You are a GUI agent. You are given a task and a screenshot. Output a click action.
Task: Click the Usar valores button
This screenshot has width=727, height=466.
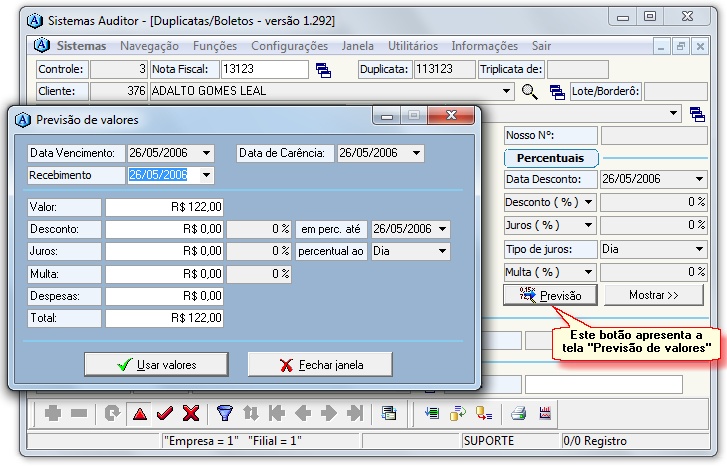point(156,364)
